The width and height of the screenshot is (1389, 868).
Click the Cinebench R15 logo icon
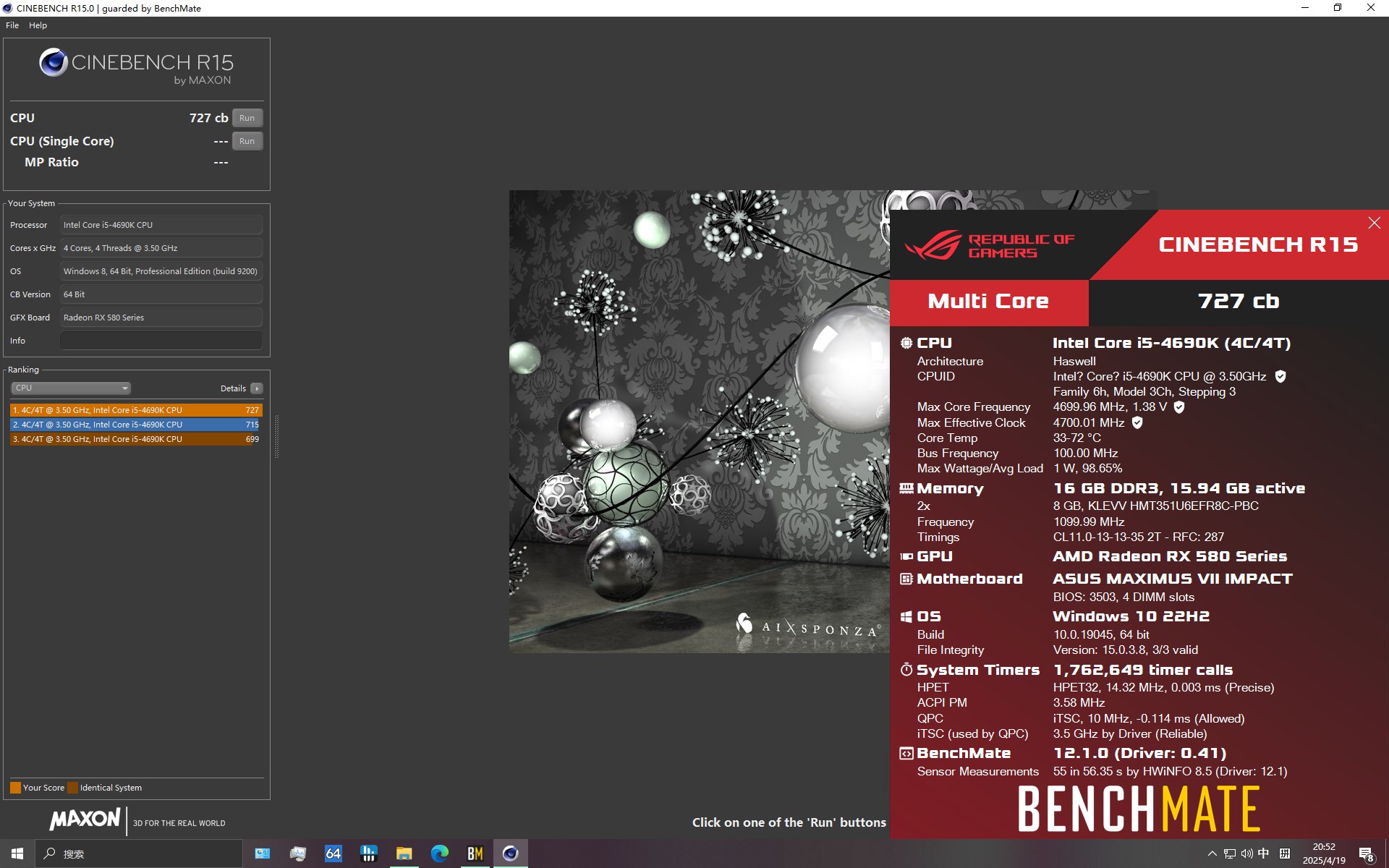[54, 63]
